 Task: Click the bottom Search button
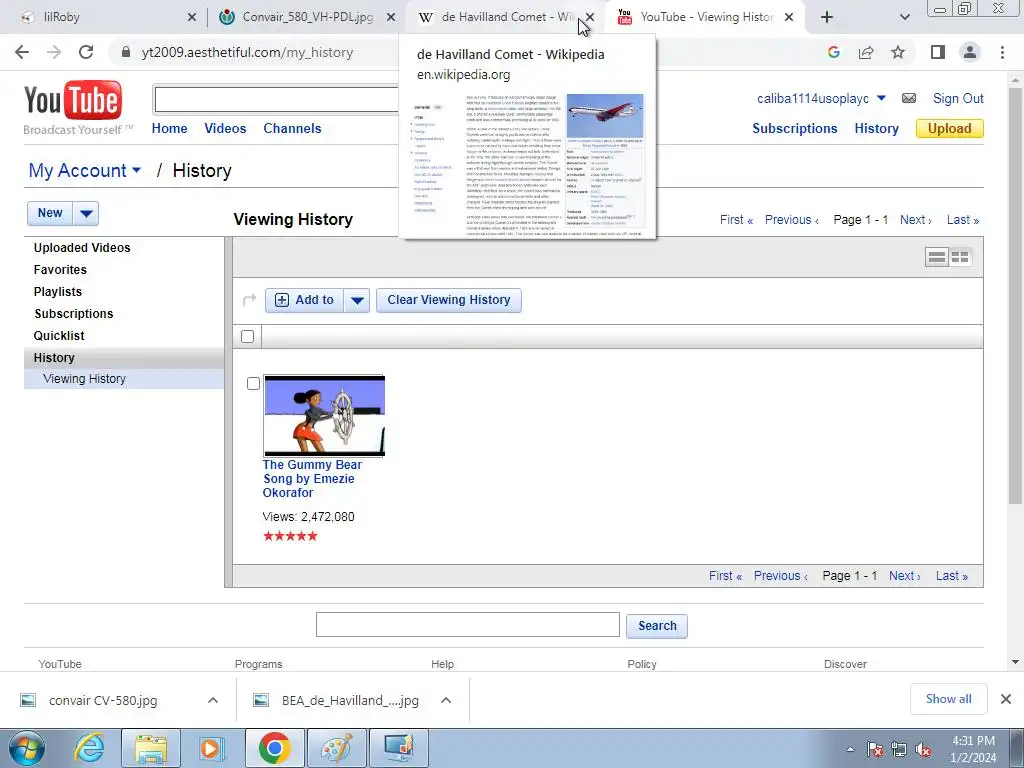pyautogui.click(x=657, y=626)
